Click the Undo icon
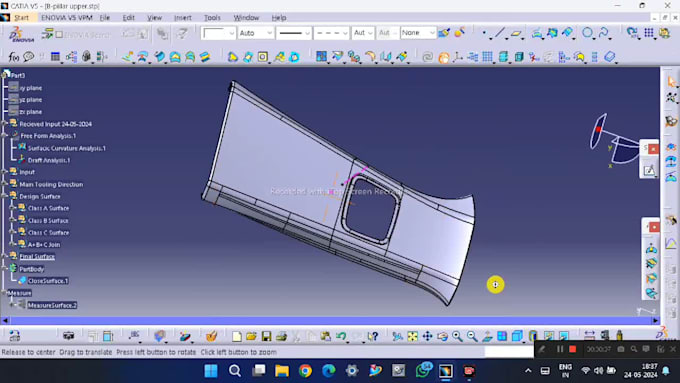 pos(341,336)
